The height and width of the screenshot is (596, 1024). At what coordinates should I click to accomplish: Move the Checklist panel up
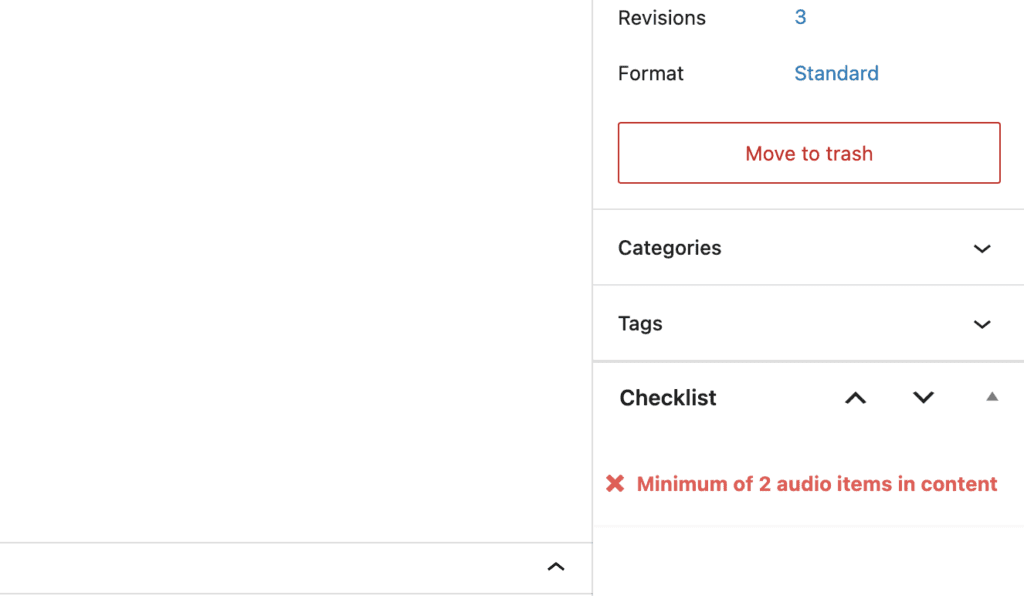tap(855, 398)
